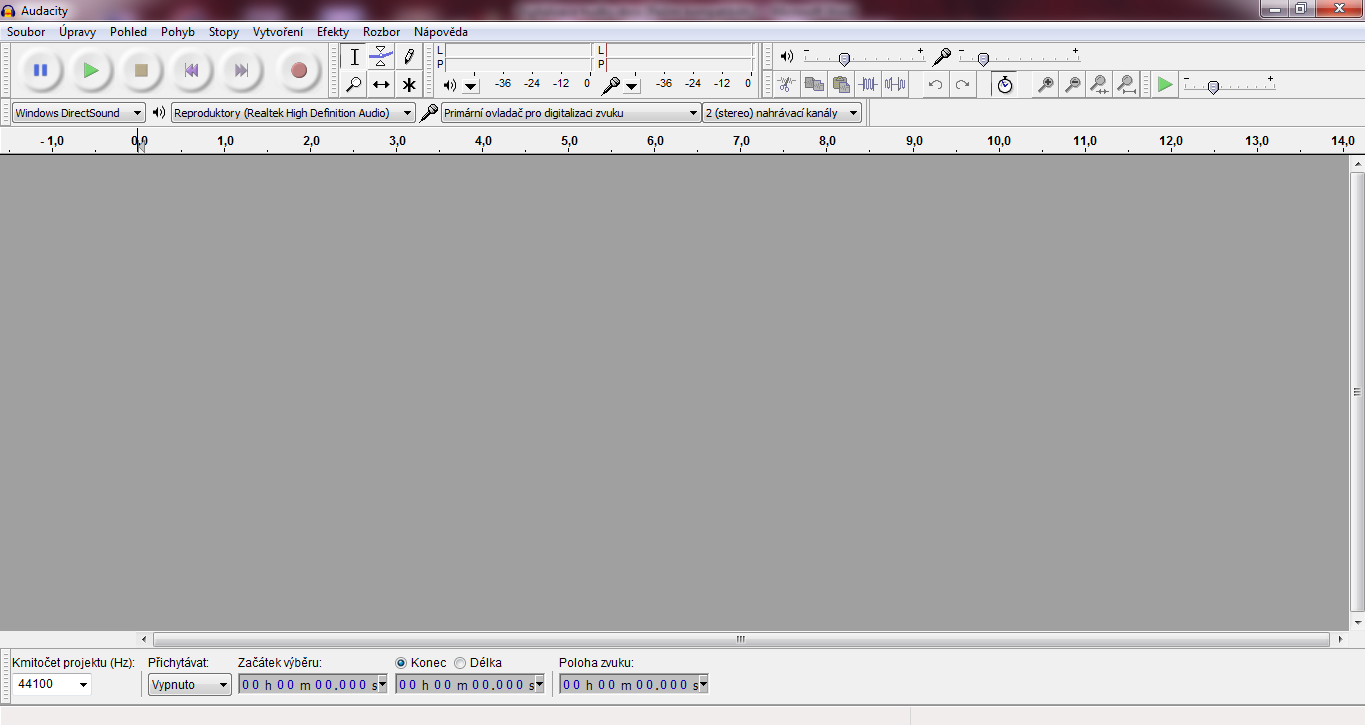Screen dimensions: 1365x725
Task: Open the Přichytávat Vypnuto dropdown
Action: (x=190, y=684)
